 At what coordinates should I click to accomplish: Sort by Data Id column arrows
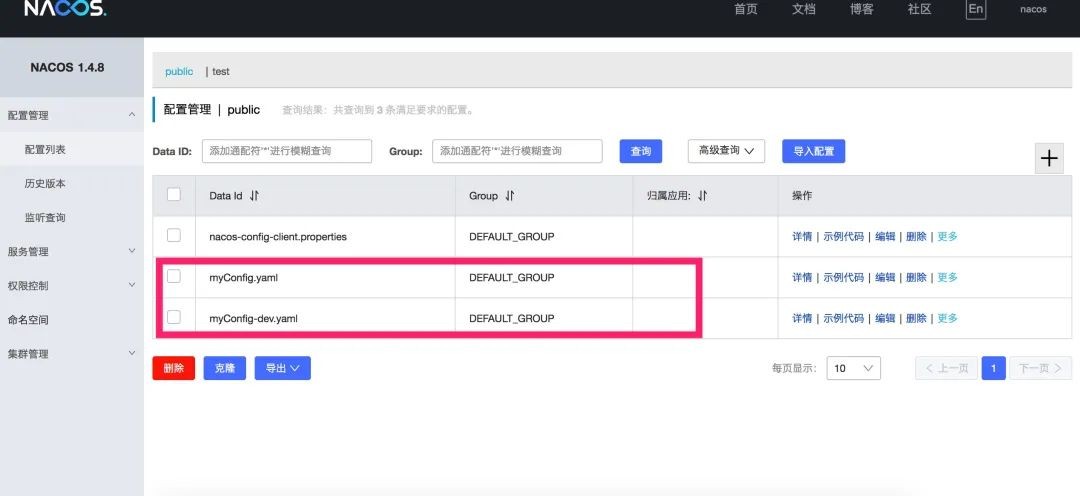point(254,196)
